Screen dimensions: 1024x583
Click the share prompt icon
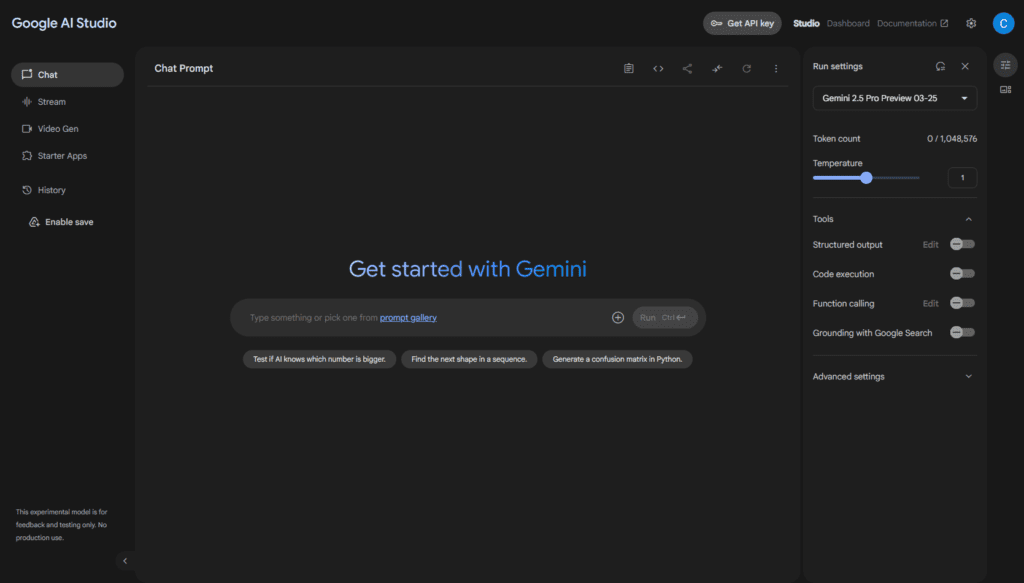pos(687,69)
